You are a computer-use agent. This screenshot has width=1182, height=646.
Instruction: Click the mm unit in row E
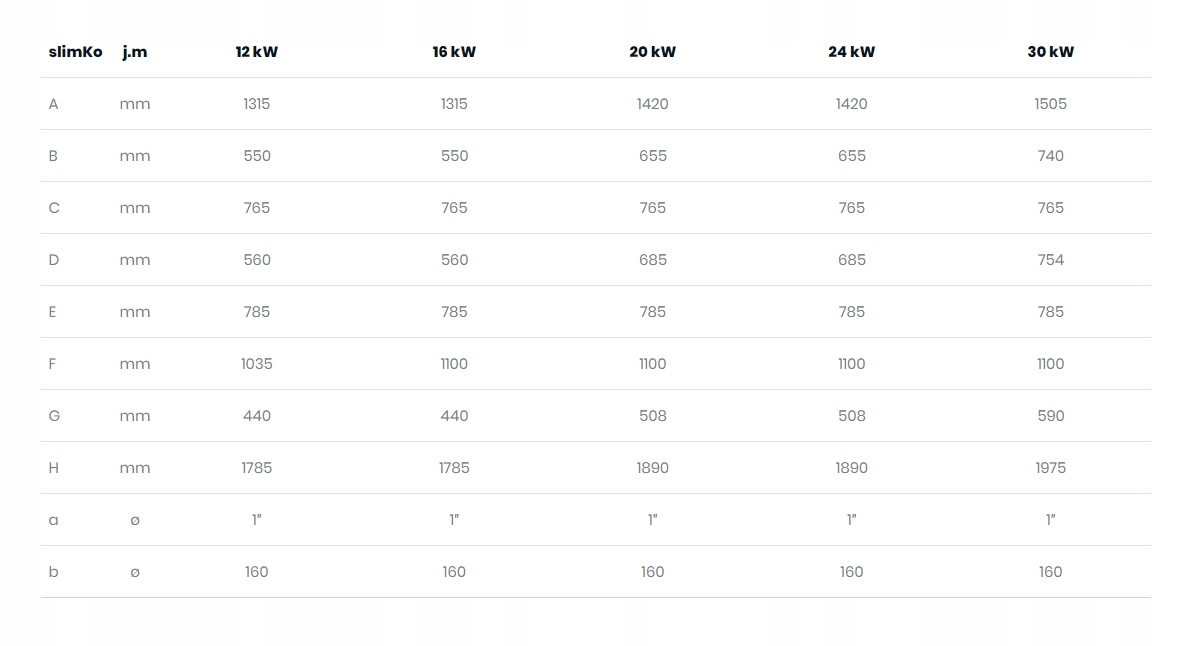[x=135, y=312]
